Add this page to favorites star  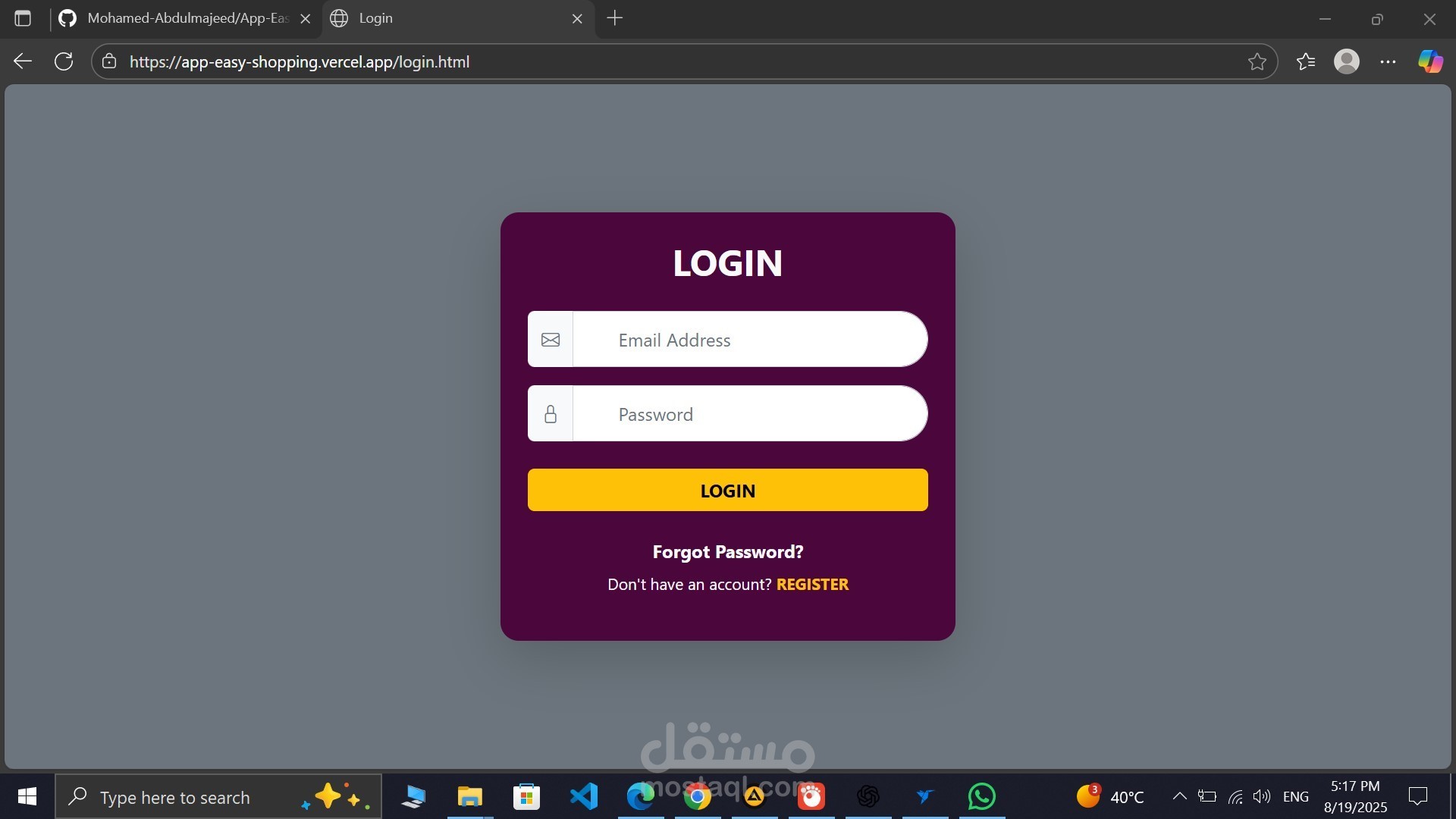click(x=1257, y=61)
